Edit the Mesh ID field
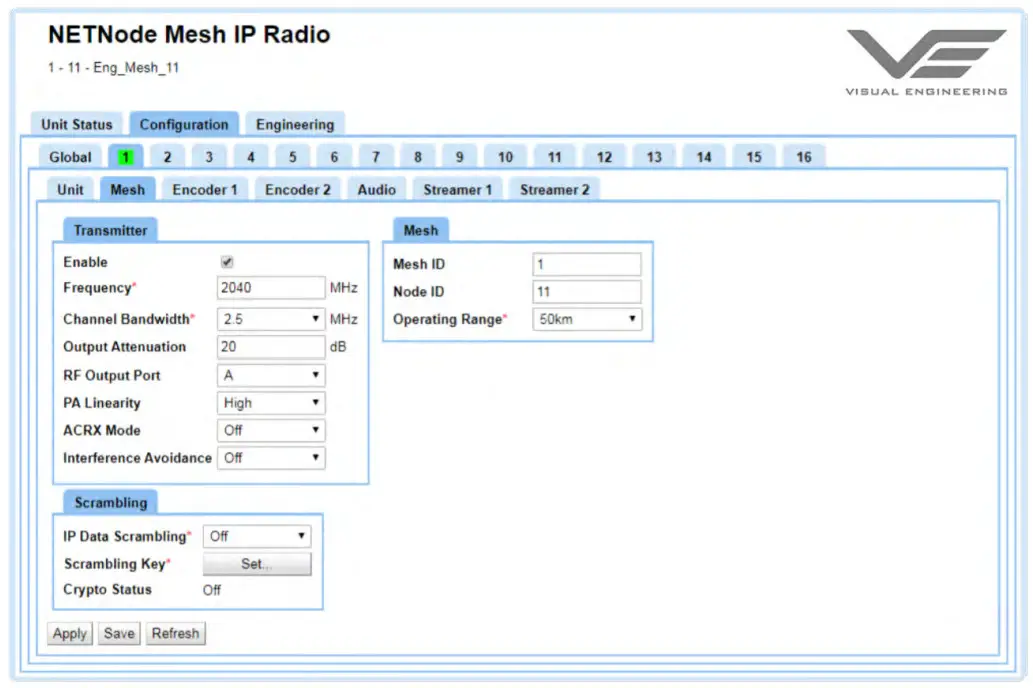This screenshot has height=688, width=1033. 586,263
